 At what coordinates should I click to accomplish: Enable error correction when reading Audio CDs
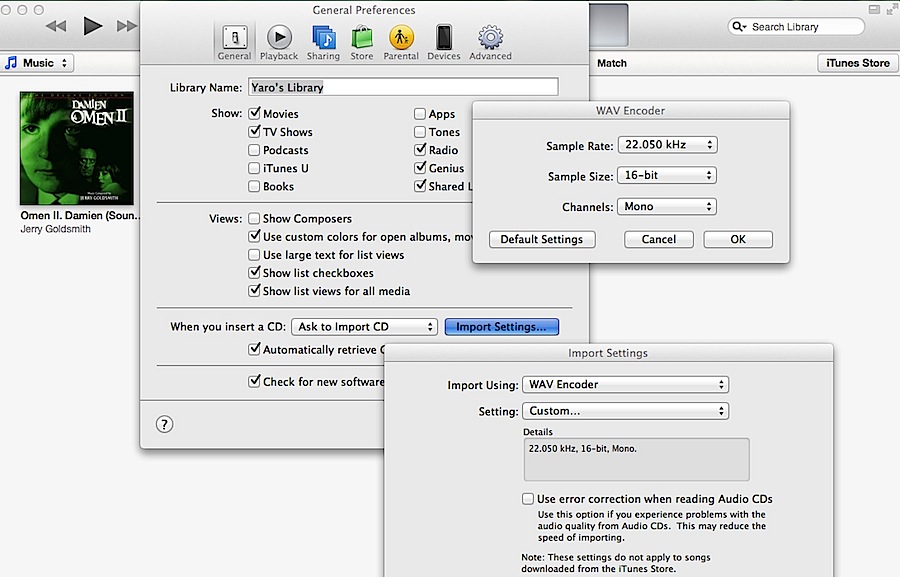click(x=527, y=498)
